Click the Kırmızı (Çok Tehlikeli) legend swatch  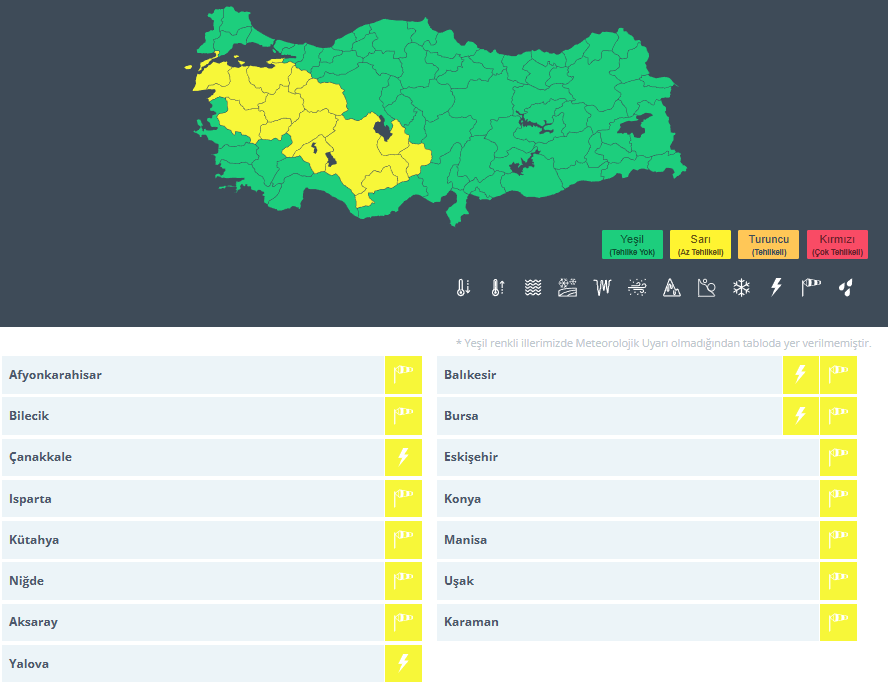837,245
